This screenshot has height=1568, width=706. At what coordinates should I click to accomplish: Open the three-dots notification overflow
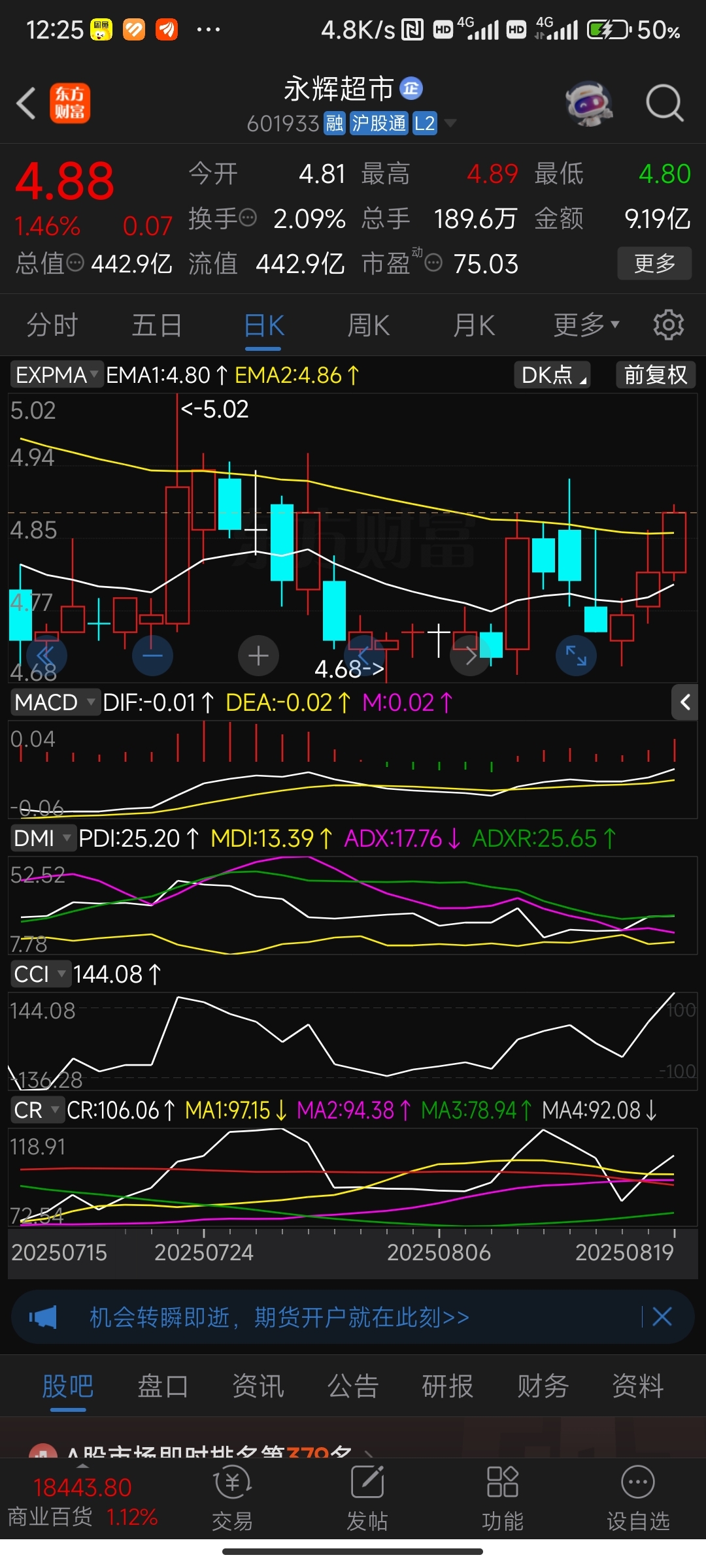click(208, 29)
